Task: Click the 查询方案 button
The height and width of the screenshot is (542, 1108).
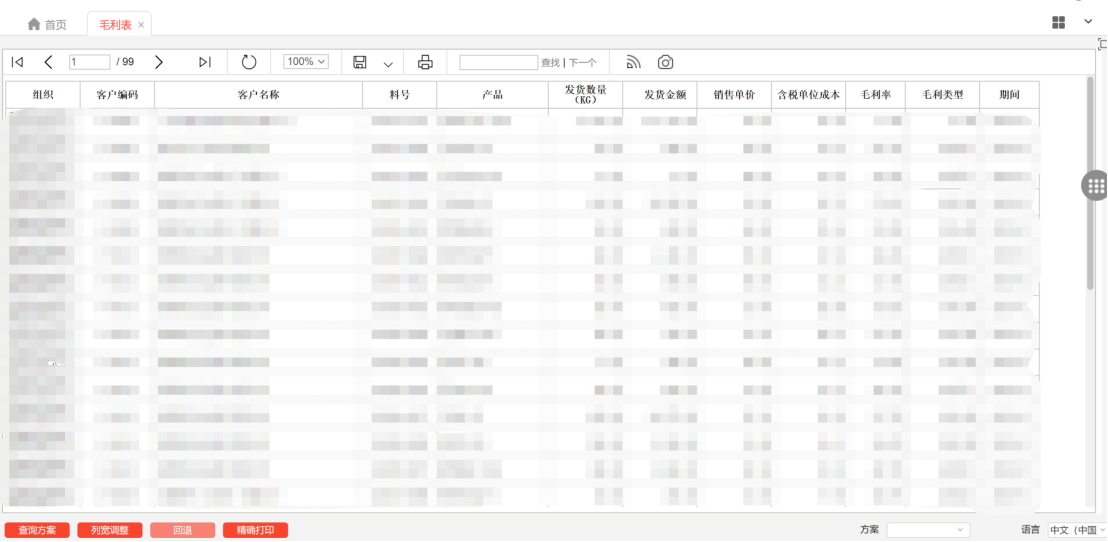Action: point(37,530)
